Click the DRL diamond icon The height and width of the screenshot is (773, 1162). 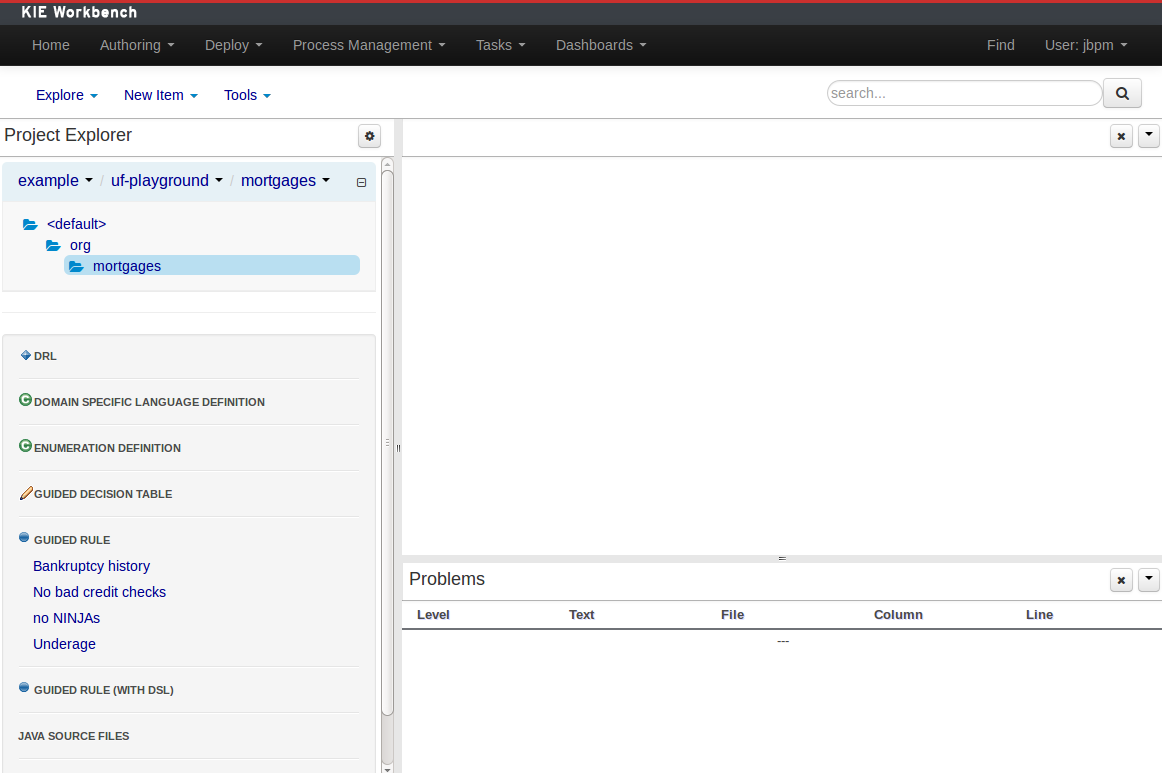pos(26,355)
